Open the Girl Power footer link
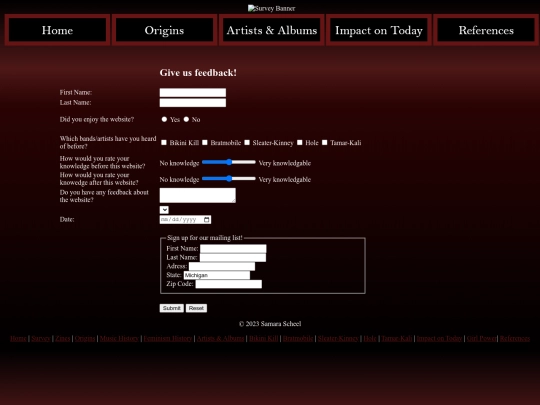Screen dimensions: 540x405 tap(481, 339)
